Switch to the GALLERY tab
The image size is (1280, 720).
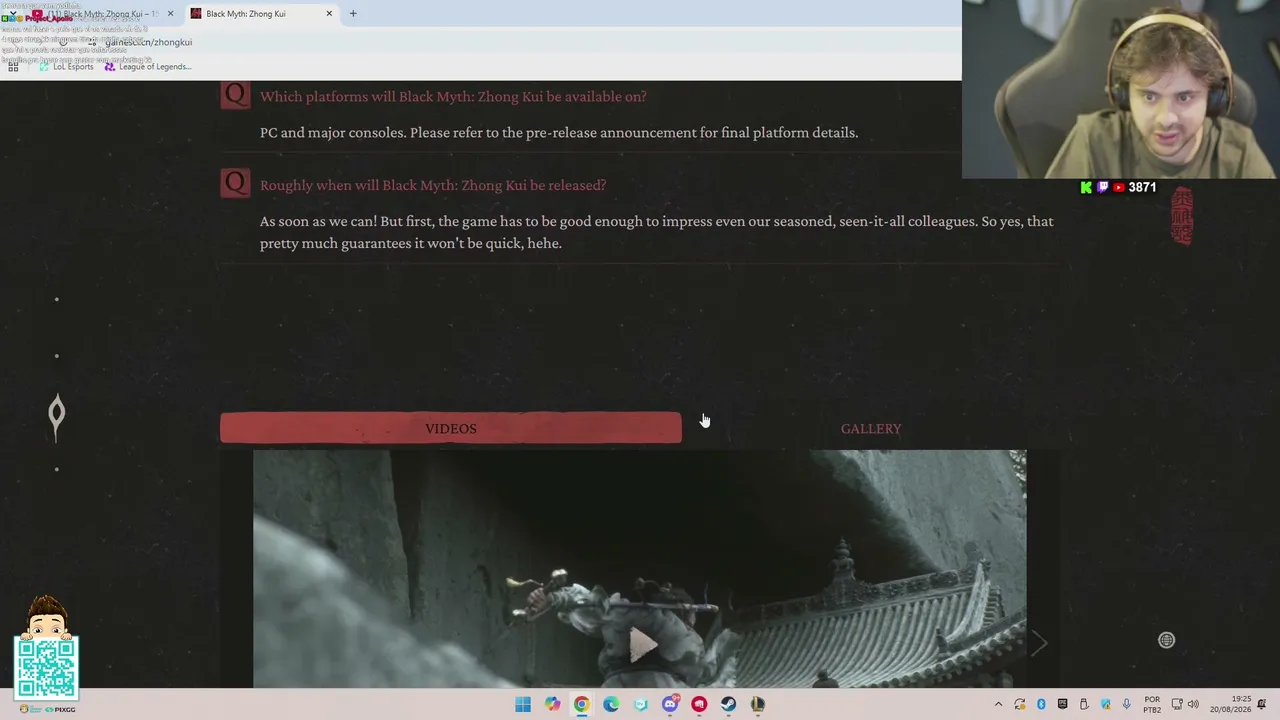pyautogui.click(x=871, y=428)
